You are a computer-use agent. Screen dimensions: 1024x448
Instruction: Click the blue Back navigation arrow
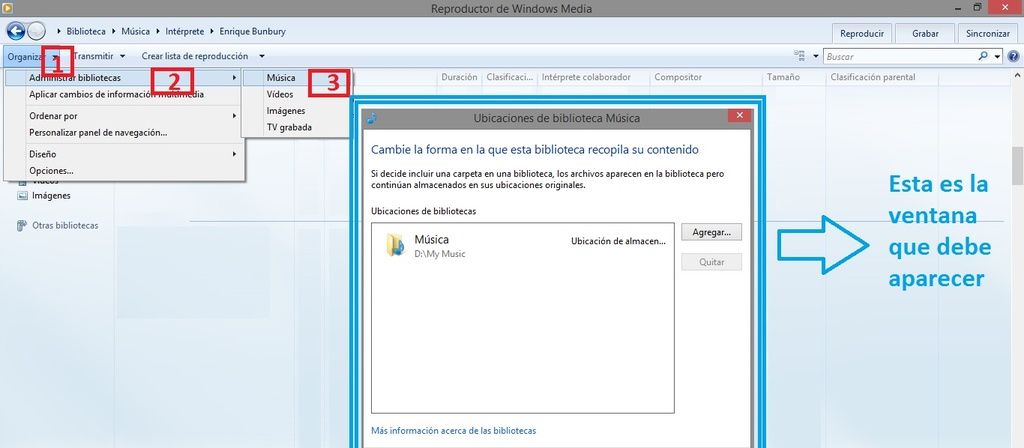coord(15,32)
